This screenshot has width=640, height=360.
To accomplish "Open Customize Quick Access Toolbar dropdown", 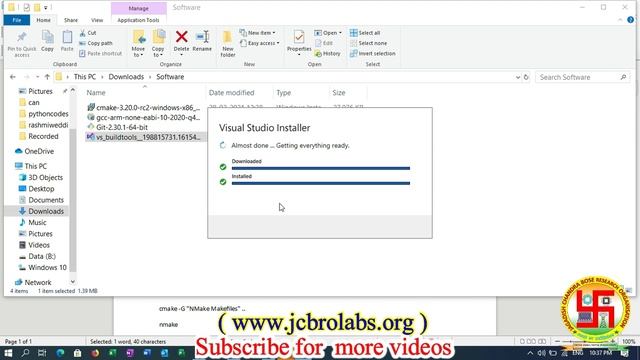I will coord(46,7).
